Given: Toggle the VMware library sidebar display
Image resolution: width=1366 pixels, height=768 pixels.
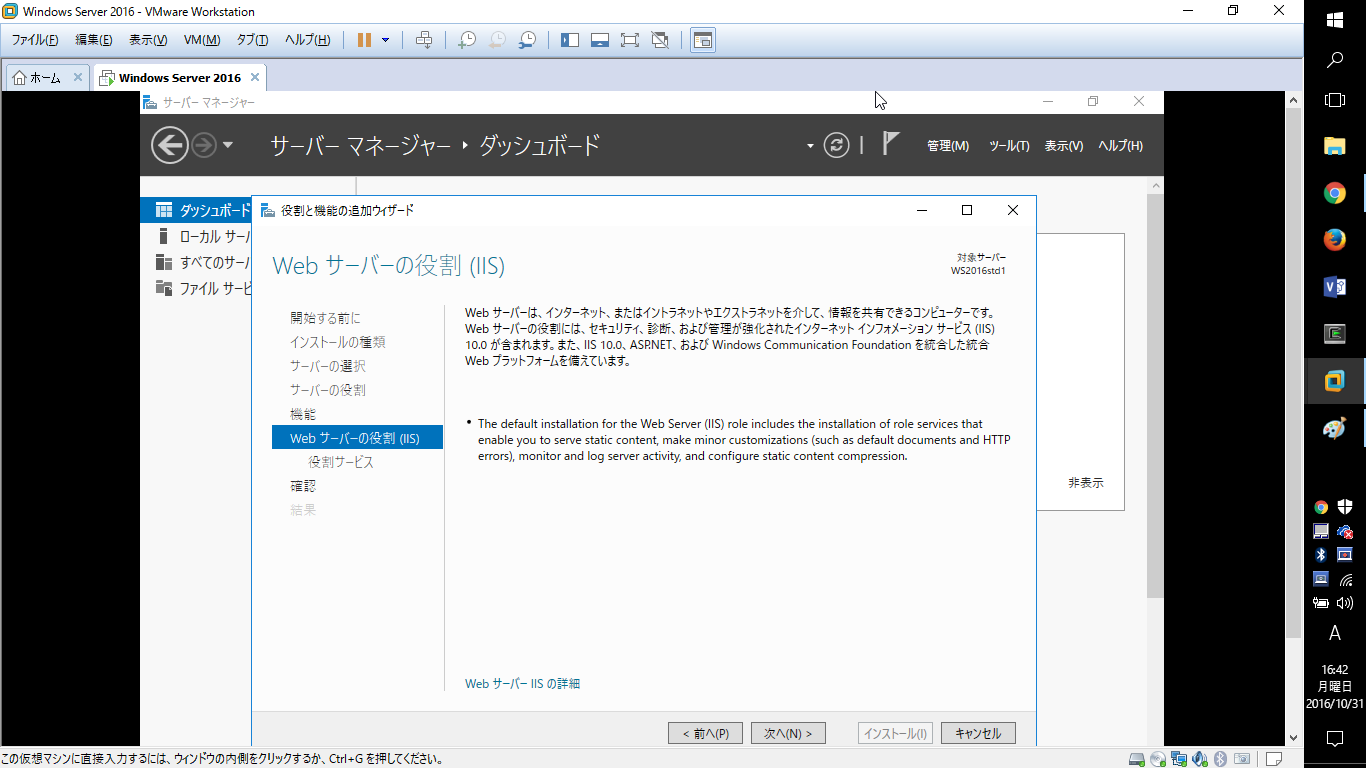Looking at the screenshot, I should 570,40.
